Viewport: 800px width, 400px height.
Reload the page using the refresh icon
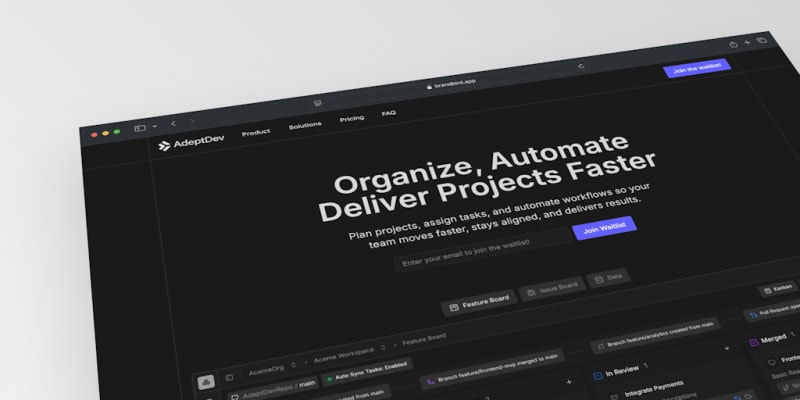(581, 66)
